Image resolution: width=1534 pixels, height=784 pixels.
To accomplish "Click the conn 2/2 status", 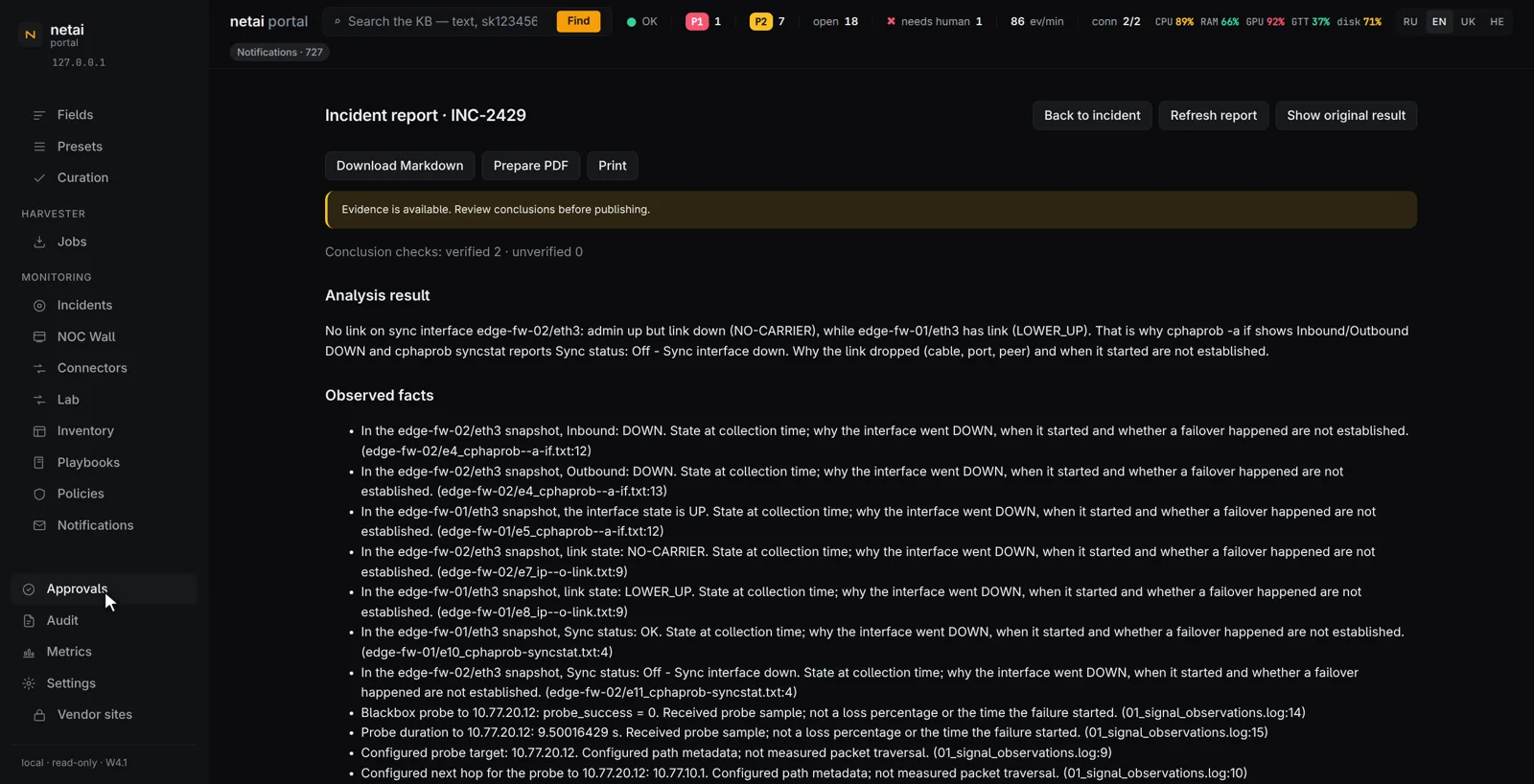I will (1116, 21).
